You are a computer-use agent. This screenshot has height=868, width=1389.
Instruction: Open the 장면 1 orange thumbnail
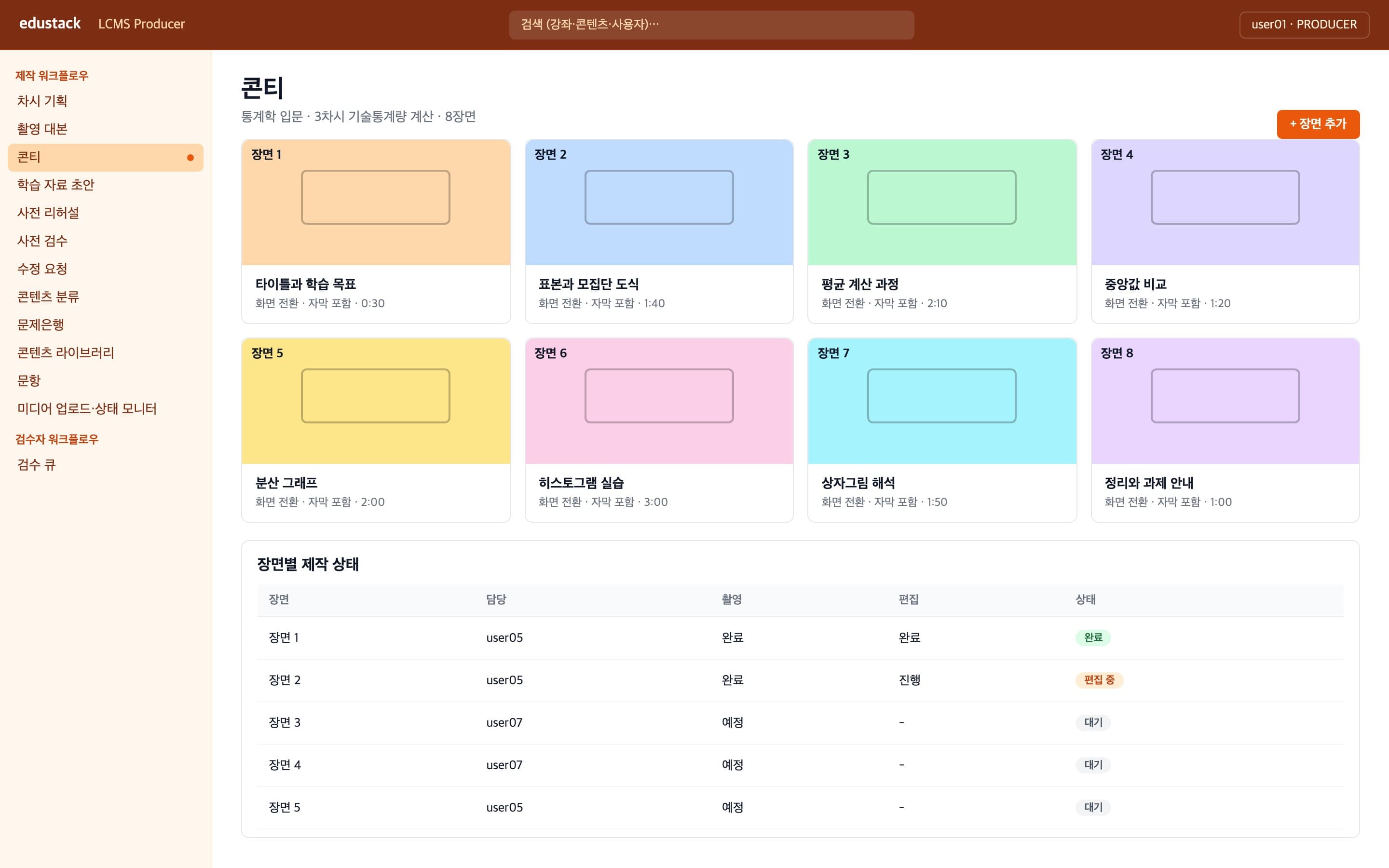[376, 202]
